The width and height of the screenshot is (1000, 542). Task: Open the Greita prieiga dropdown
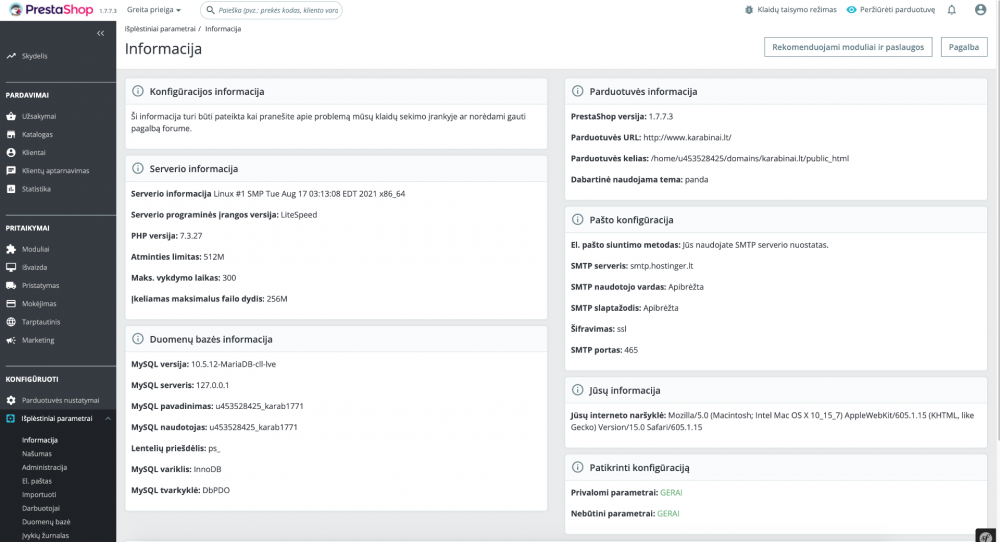tap(154, 10)
